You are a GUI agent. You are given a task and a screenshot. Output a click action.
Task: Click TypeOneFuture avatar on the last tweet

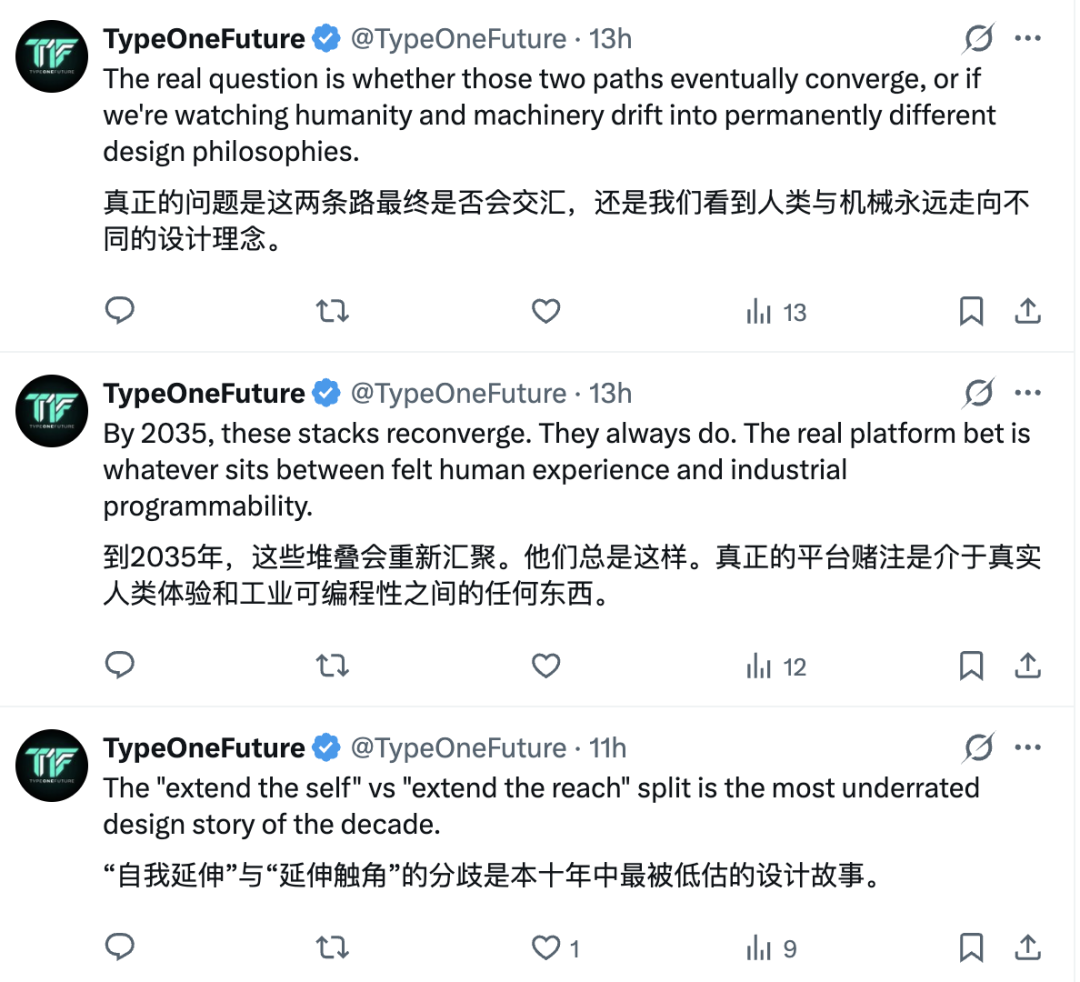click(x=52, y=765)
